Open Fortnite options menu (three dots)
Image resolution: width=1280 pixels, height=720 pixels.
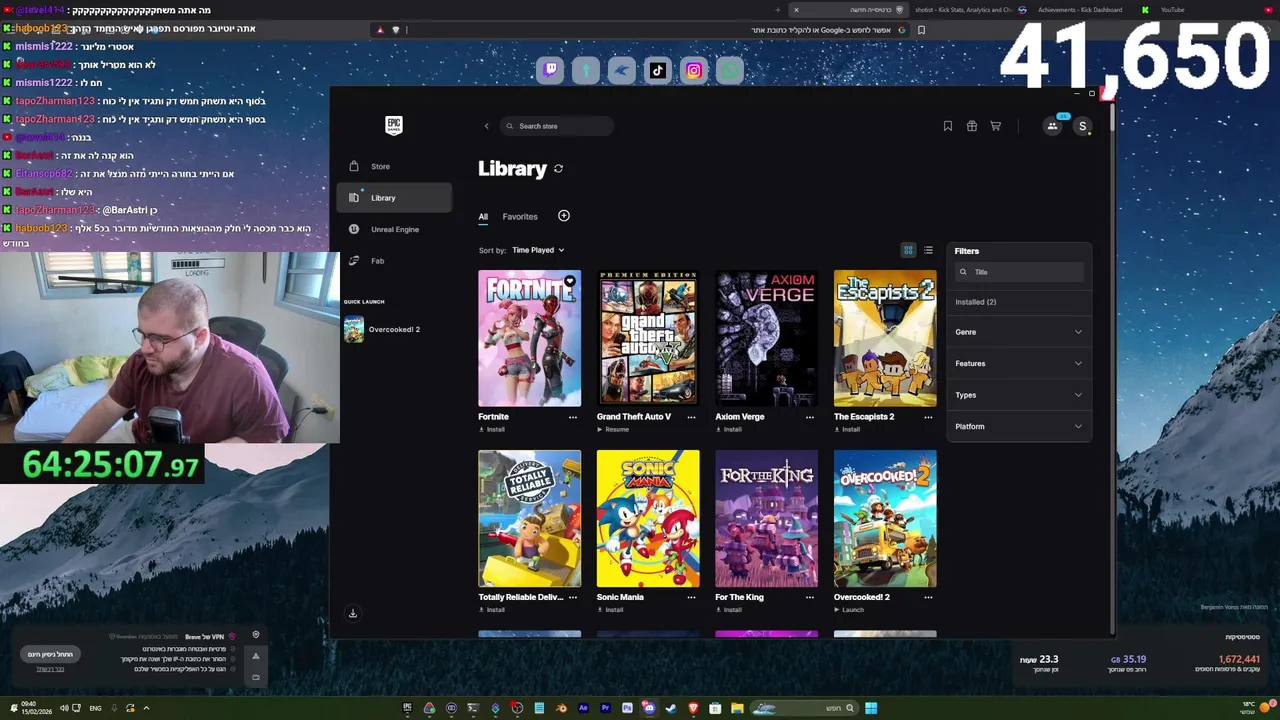coord(573,417)
